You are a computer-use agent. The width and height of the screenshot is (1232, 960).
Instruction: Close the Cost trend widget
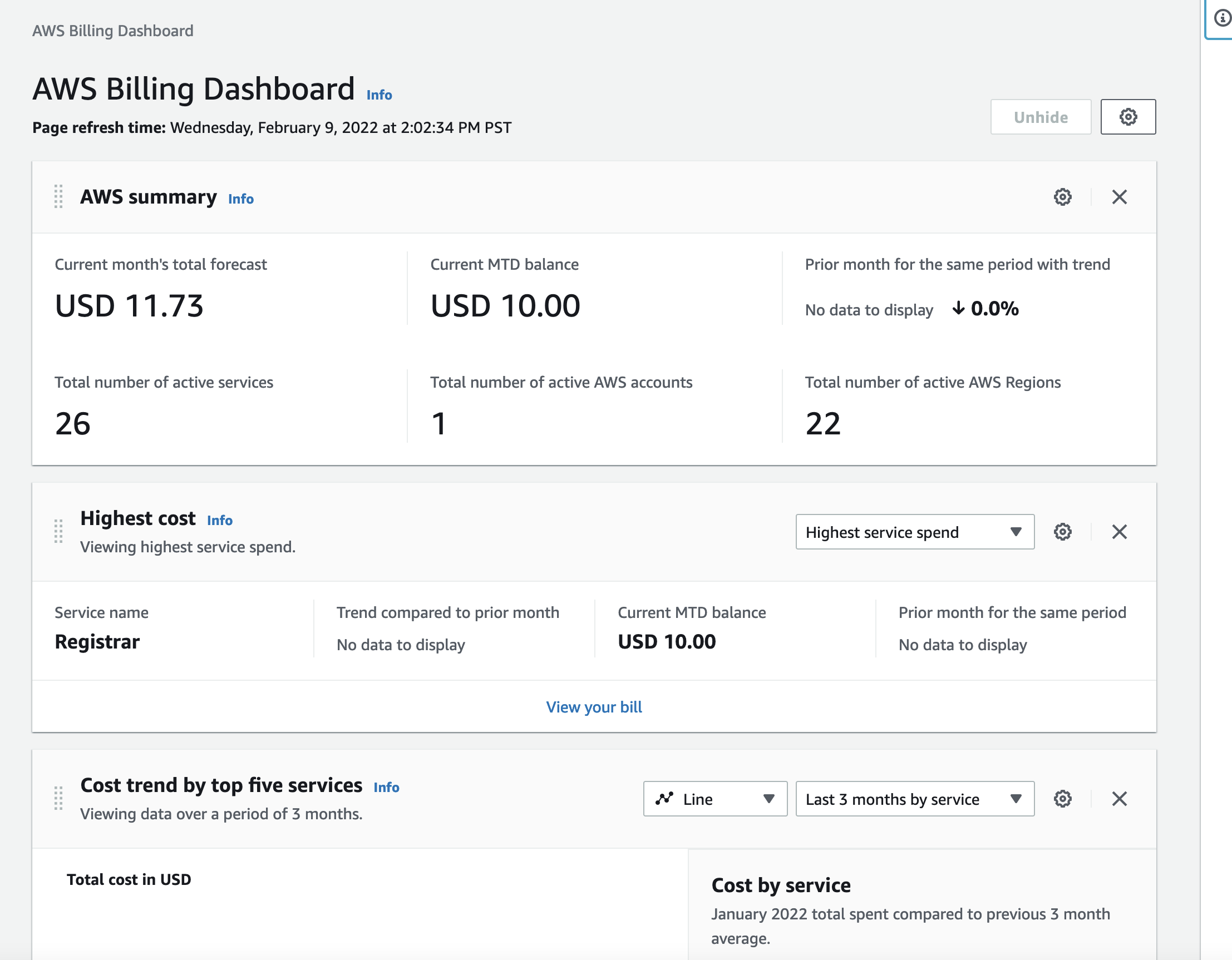tap(1119, 799)
